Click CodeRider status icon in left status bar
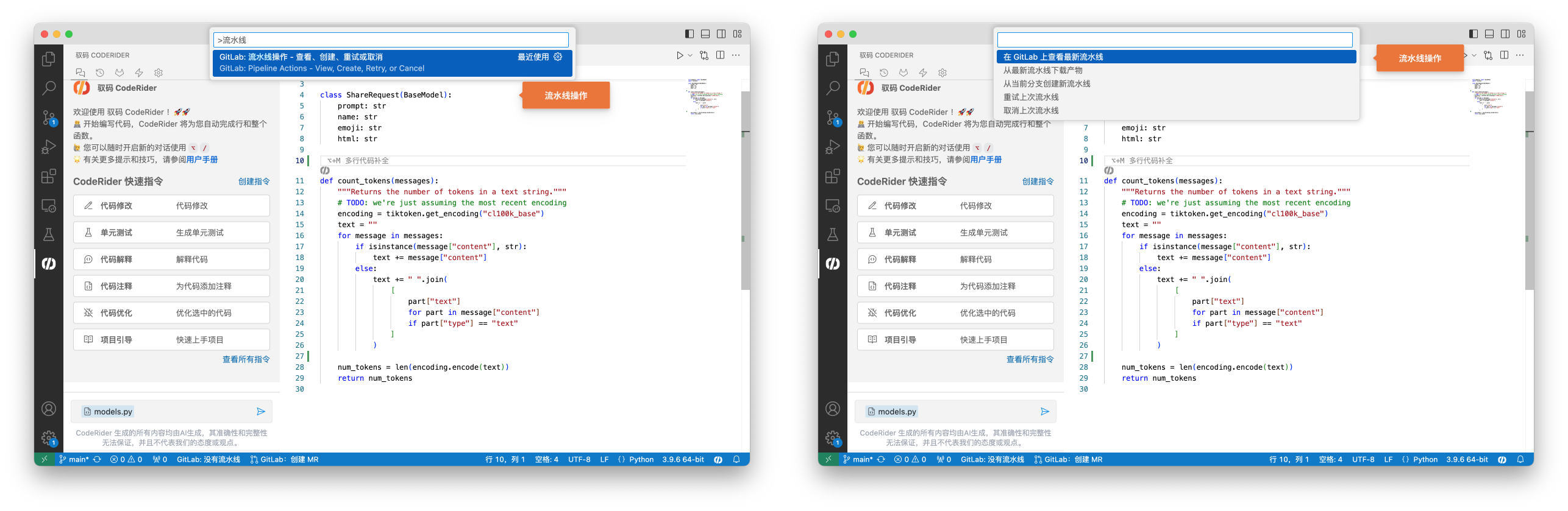1568x511 pixels. tap(718, 460)
